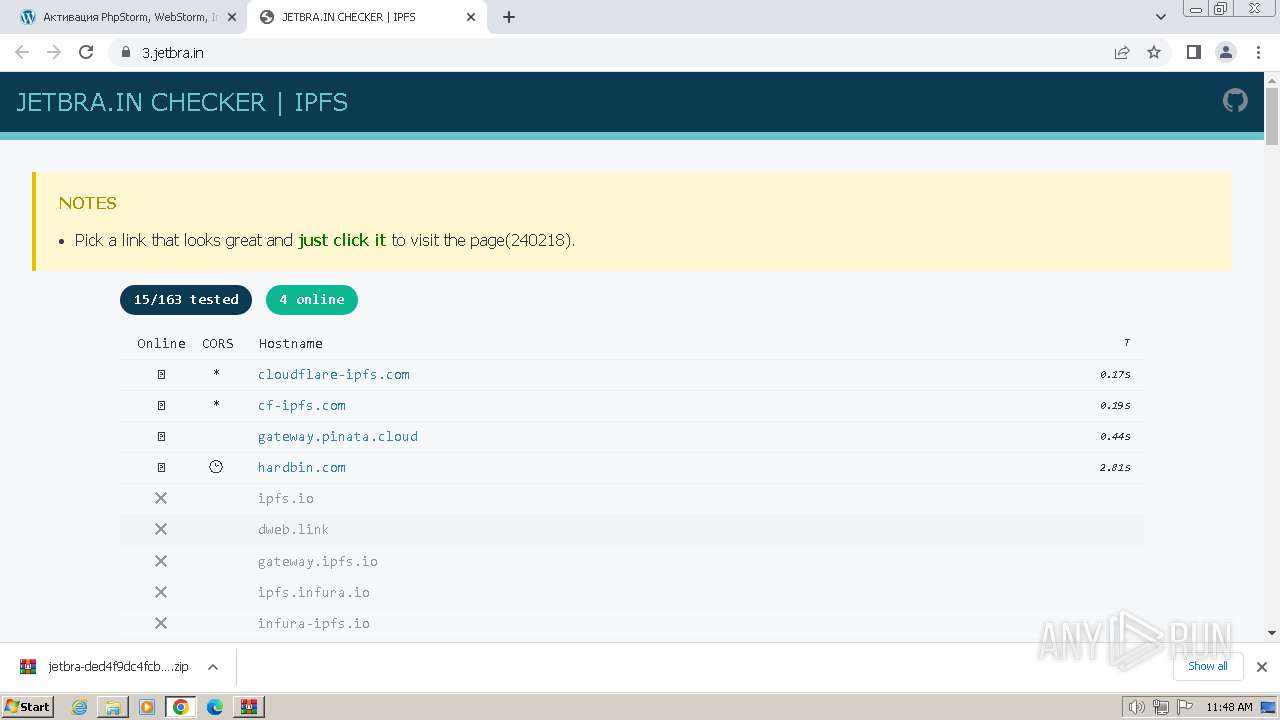Open Microsoft Edge from the taskbar
Image resolution: width=1280 pixels, height=720 pixels.
pyautogui.click(x=215, y=707)
